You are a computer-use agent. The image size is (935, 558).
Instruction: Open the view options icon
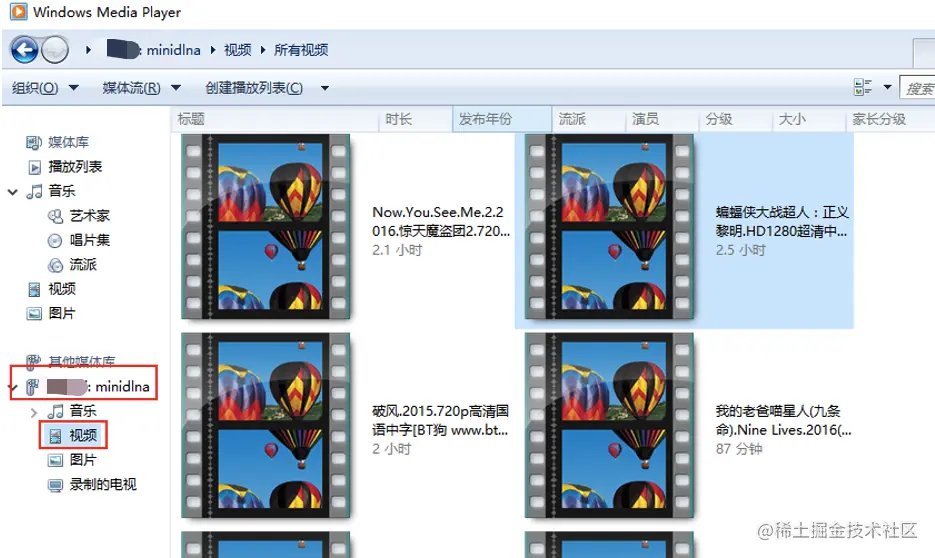862,87
